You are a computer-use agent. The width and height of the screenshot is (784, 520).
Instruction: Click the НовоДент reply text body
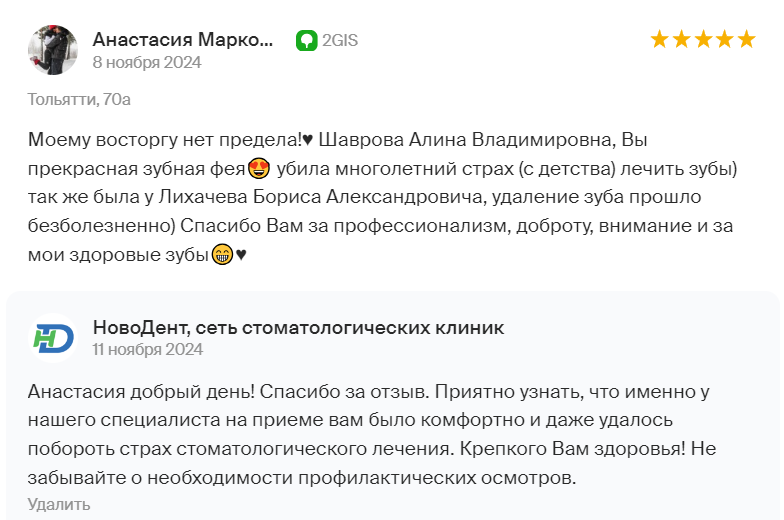(x=372, y=434)
